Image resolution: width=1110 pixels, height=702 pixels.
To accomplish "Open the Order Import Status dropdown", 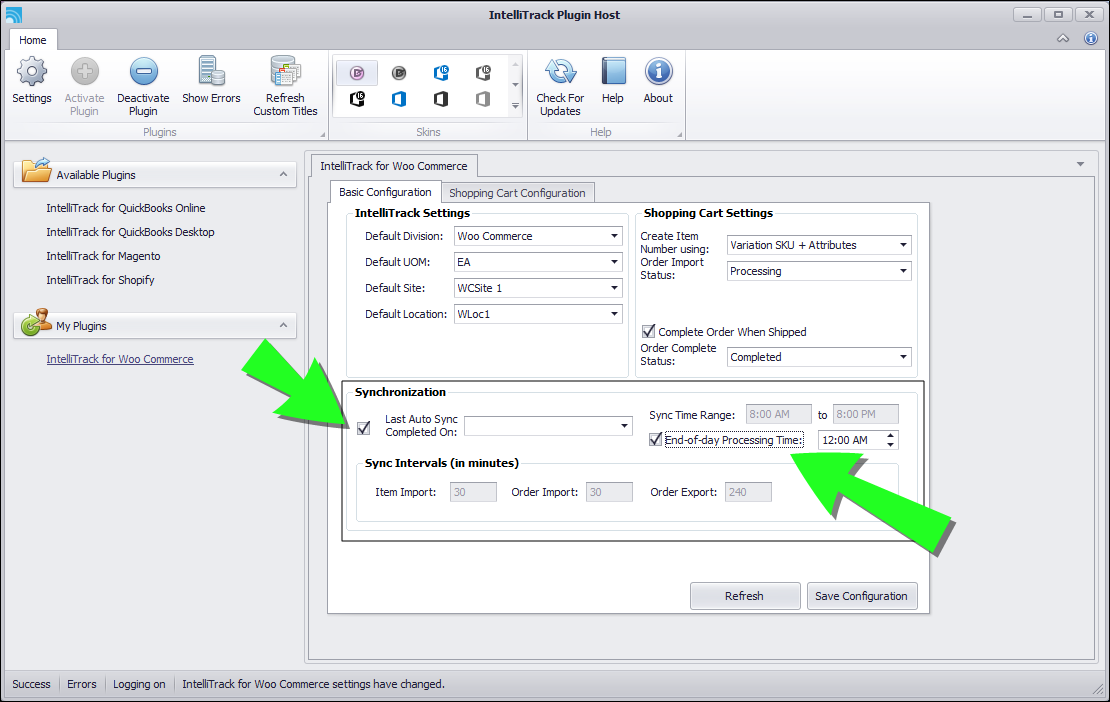I will coord(903,271).
